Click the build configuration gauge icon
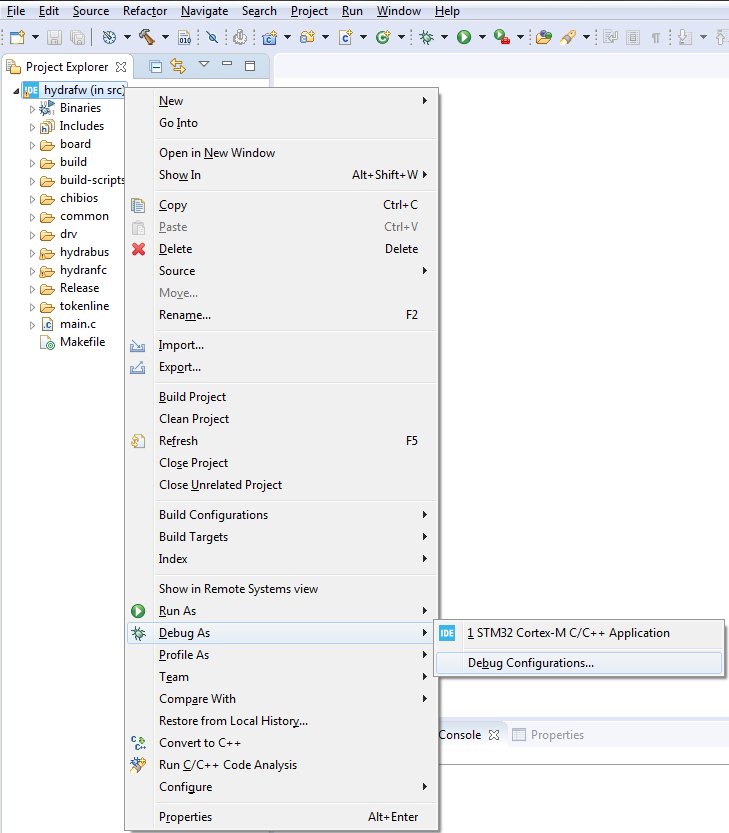Screen dimensions: 729x833 coord(109,37)
